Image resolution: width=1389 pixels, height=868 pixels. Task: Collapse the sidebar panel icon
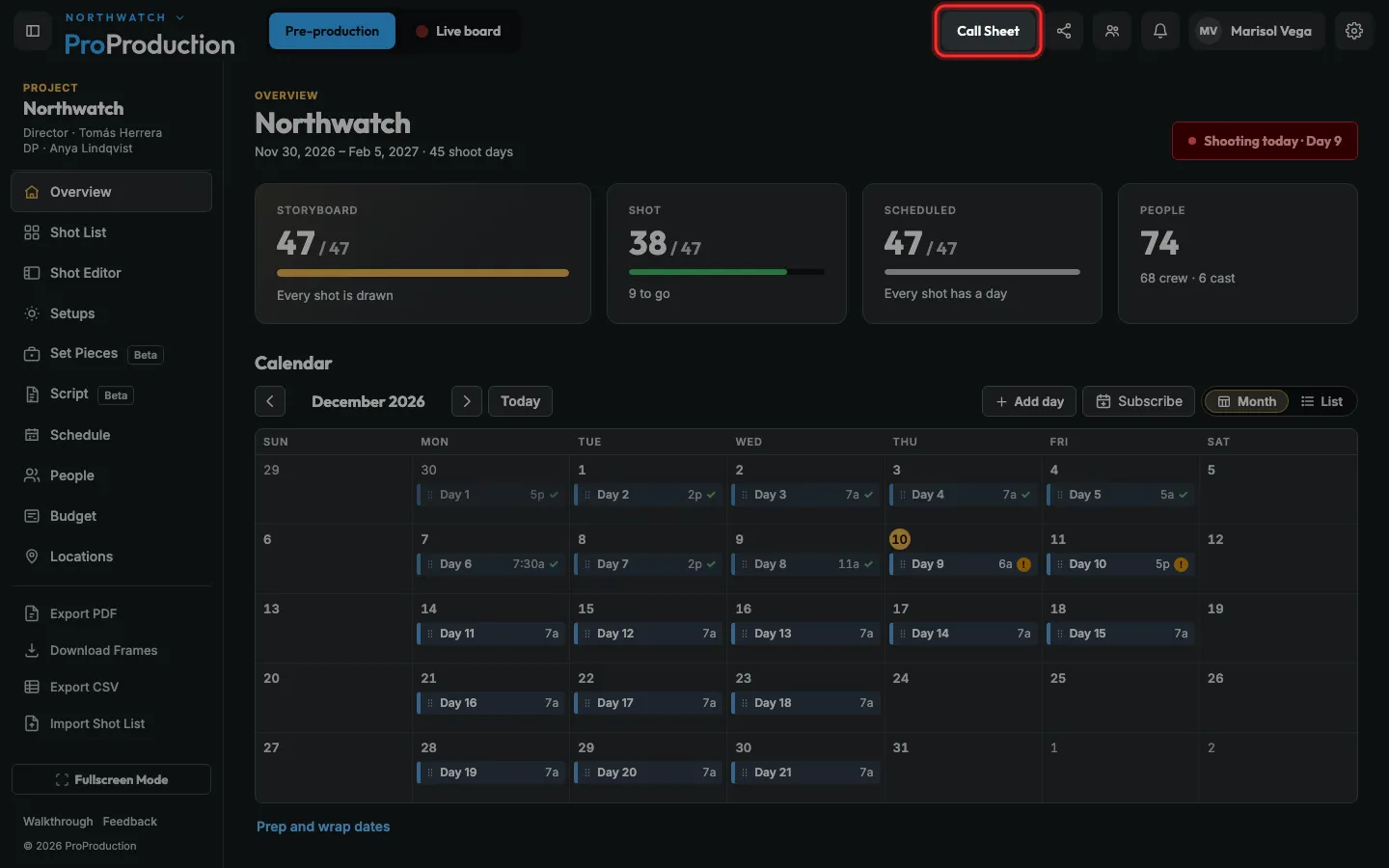point(32,31)
